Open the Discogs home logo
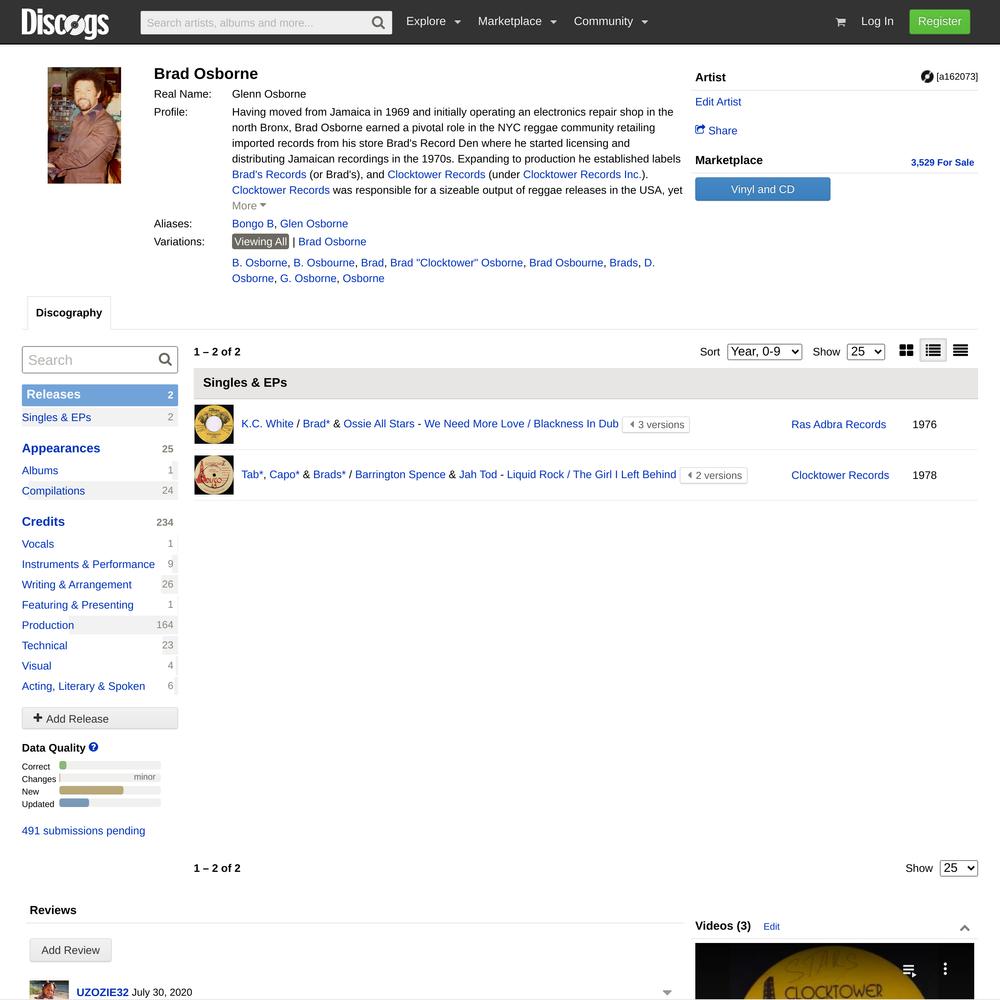Screen dimensions: 1000x1000 pos(65,23)
